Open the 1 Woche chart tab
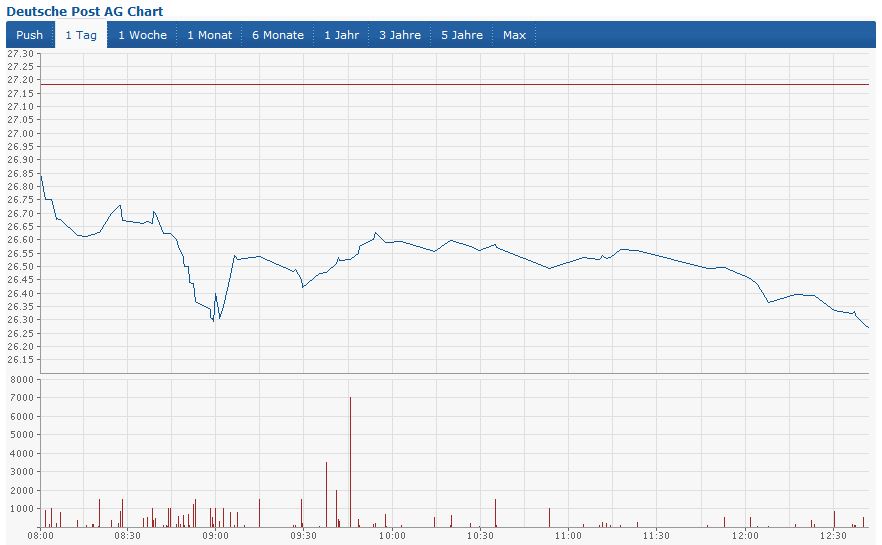Screen dimensions: 882x545 click(x=142, y=35)
